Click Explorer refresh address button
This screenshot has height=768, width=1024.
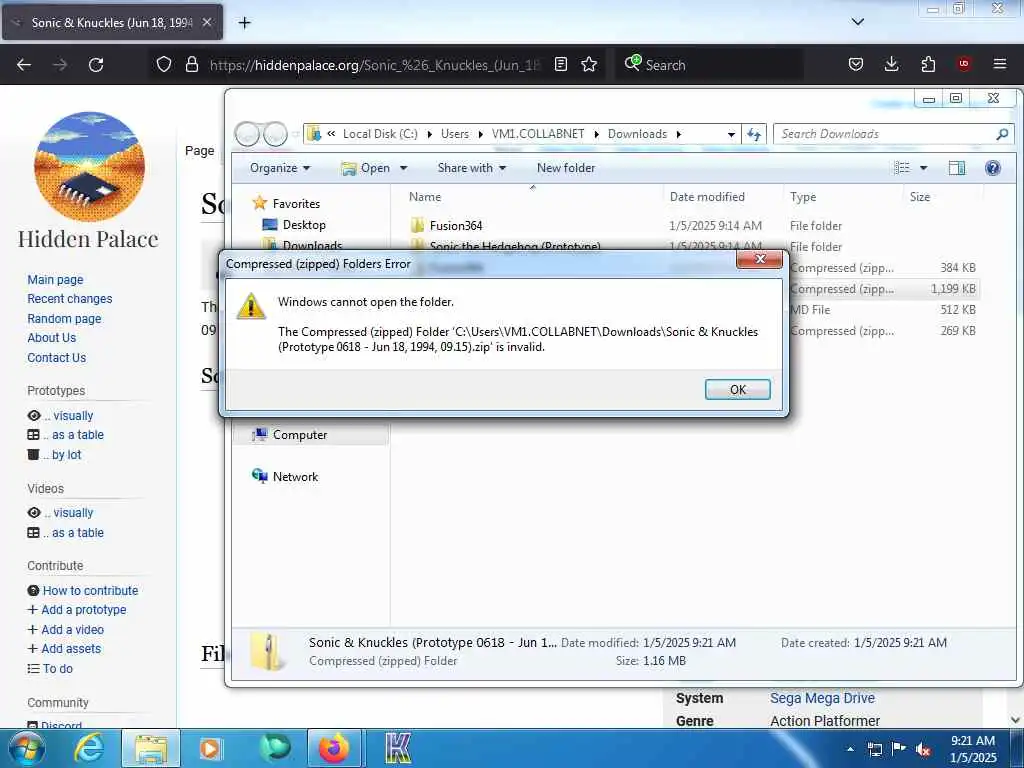(754, 134)
